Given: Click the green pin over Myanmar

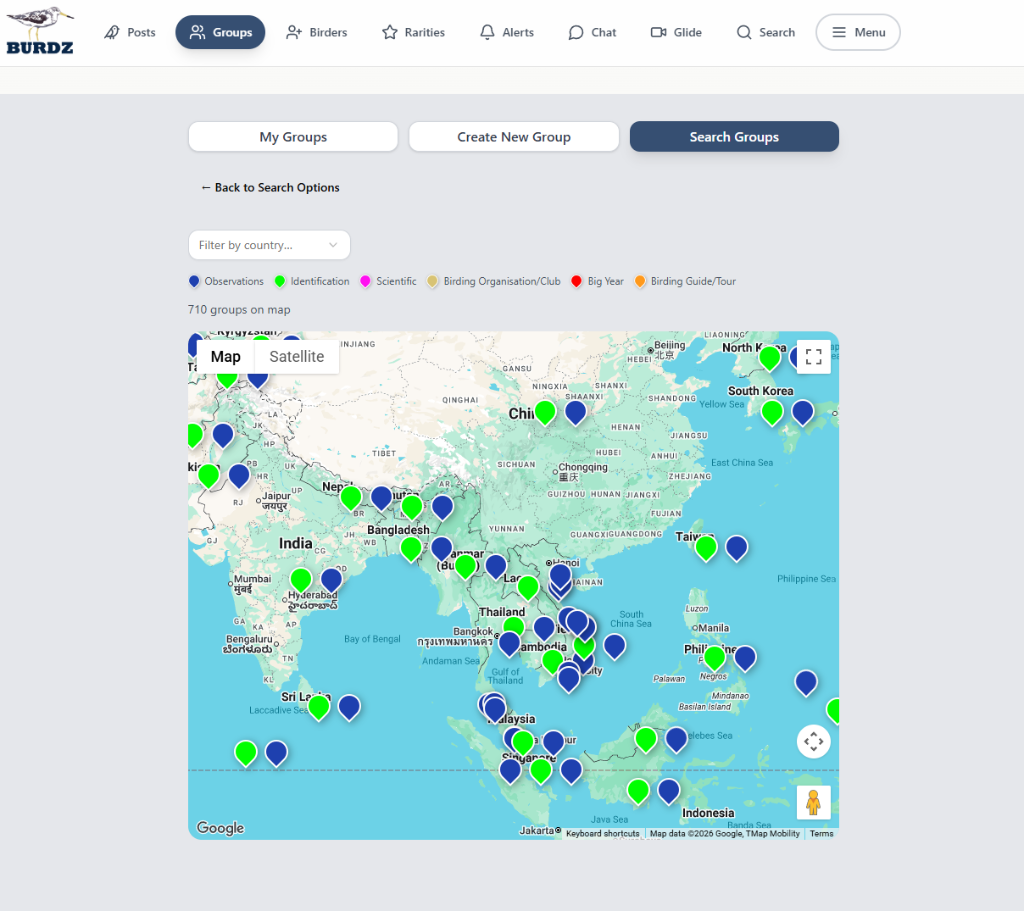Looking at the screenshot, I should pos(466,566).
